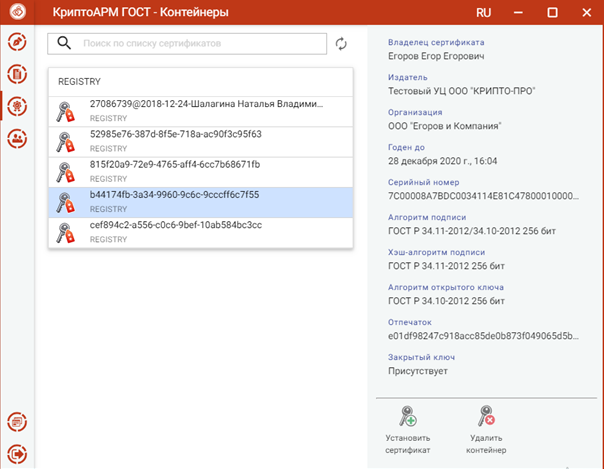Open the certificates/containers section icon in sidebar
This screenshot has height=469, width=606.
[17, 106]
